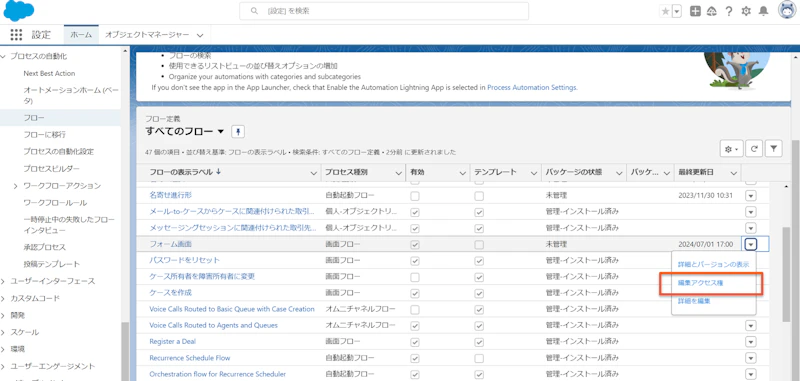This screenshot has height=381, width=800.
Task: Open column menu for 最終更新日
Action: tap(734, 173)
